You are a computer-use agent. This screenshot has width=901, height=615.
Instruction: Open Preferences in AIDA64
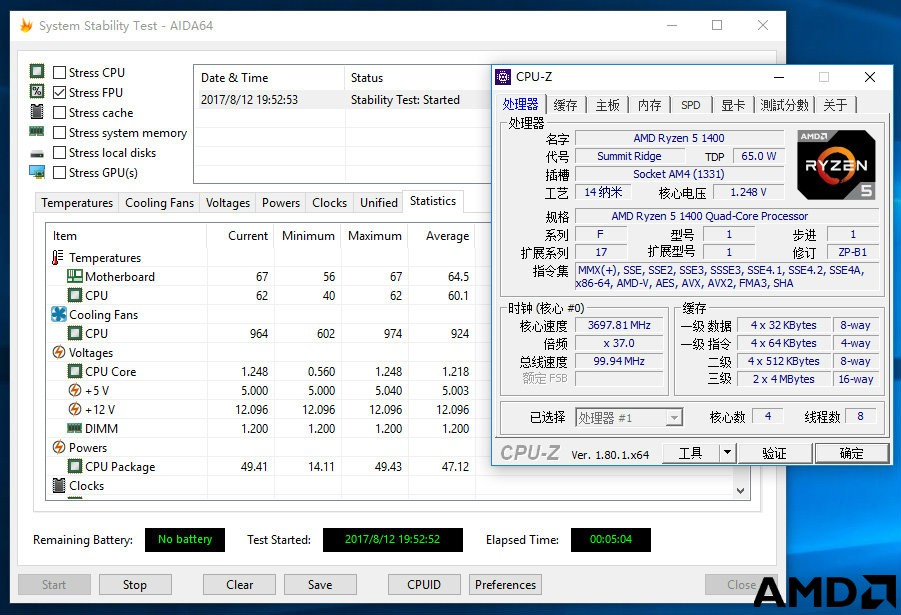point(505,585)
